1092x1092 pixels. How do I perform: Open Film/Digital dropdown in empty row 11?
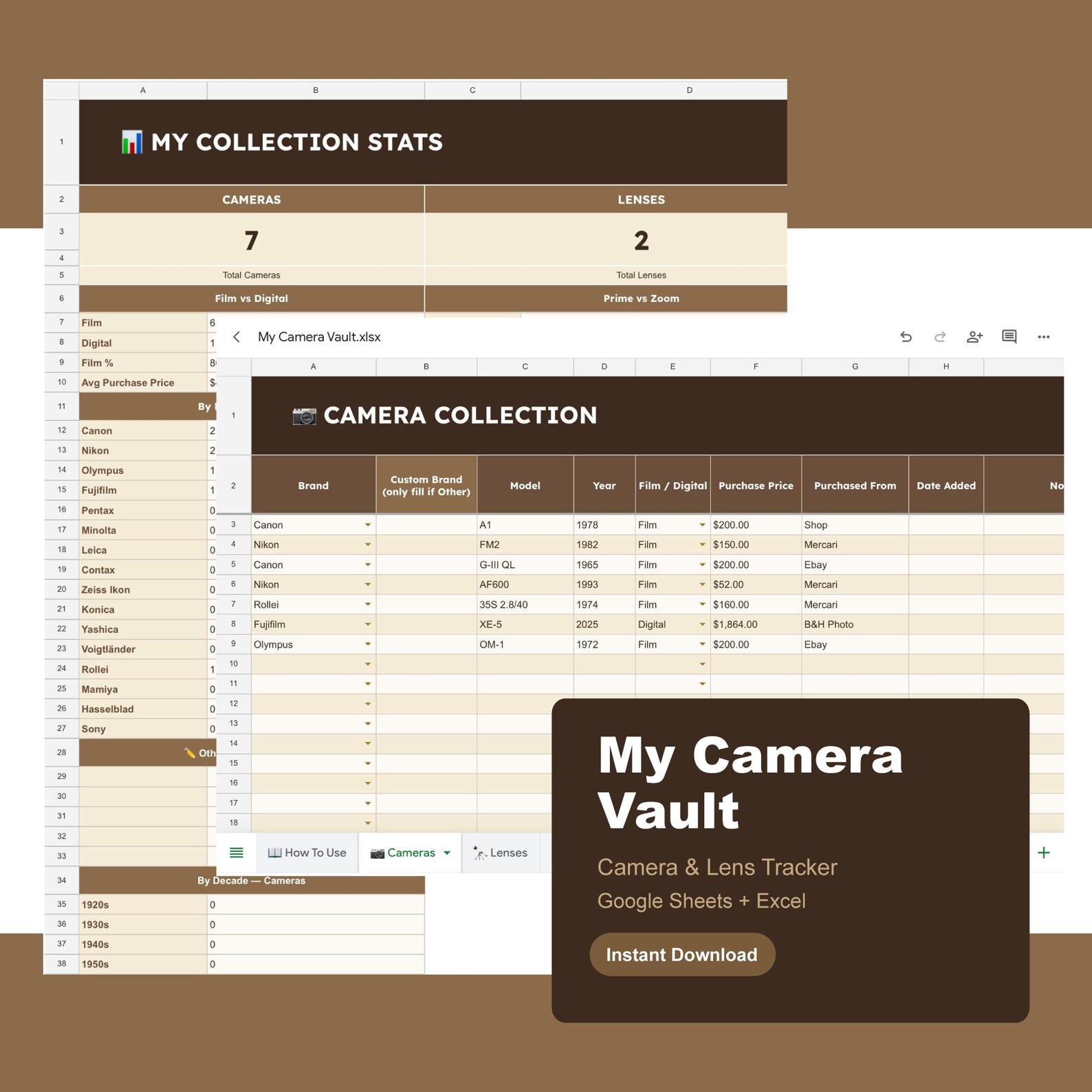tap(702, 684)
